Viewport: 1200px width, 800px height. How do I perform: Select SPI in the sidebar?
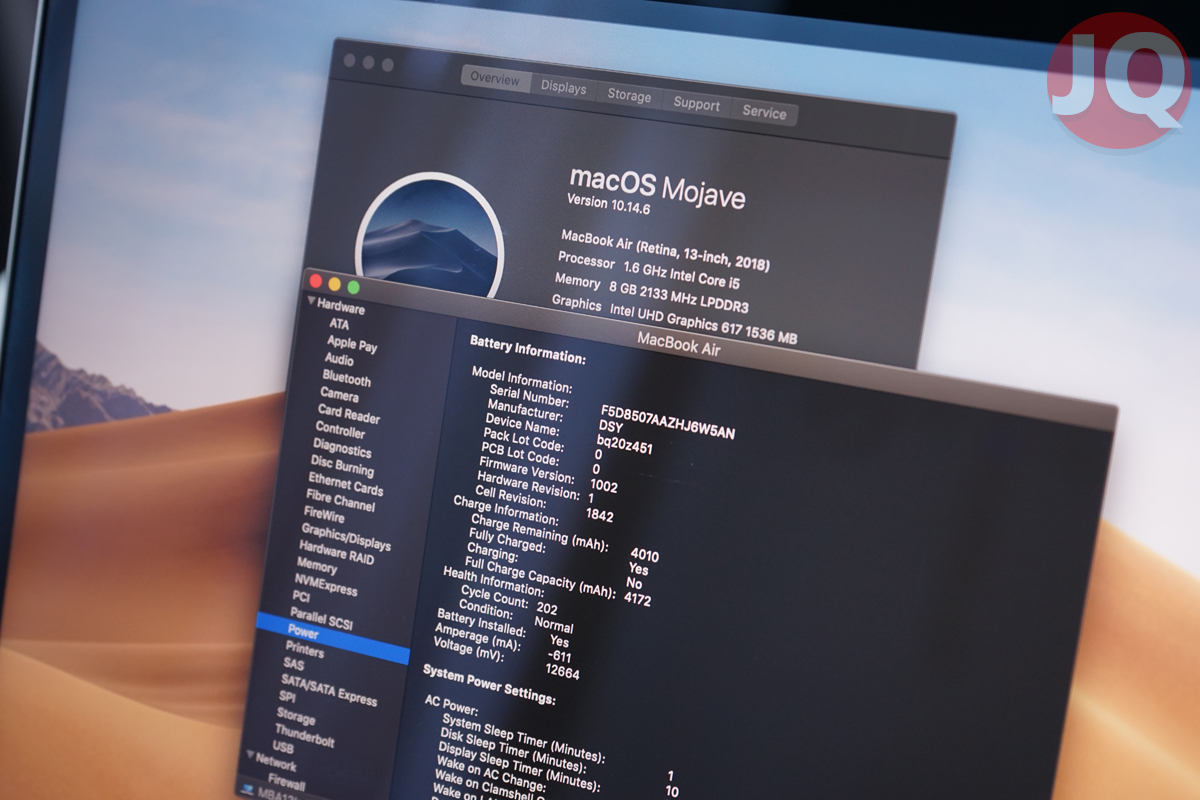[x=287, y=697]
